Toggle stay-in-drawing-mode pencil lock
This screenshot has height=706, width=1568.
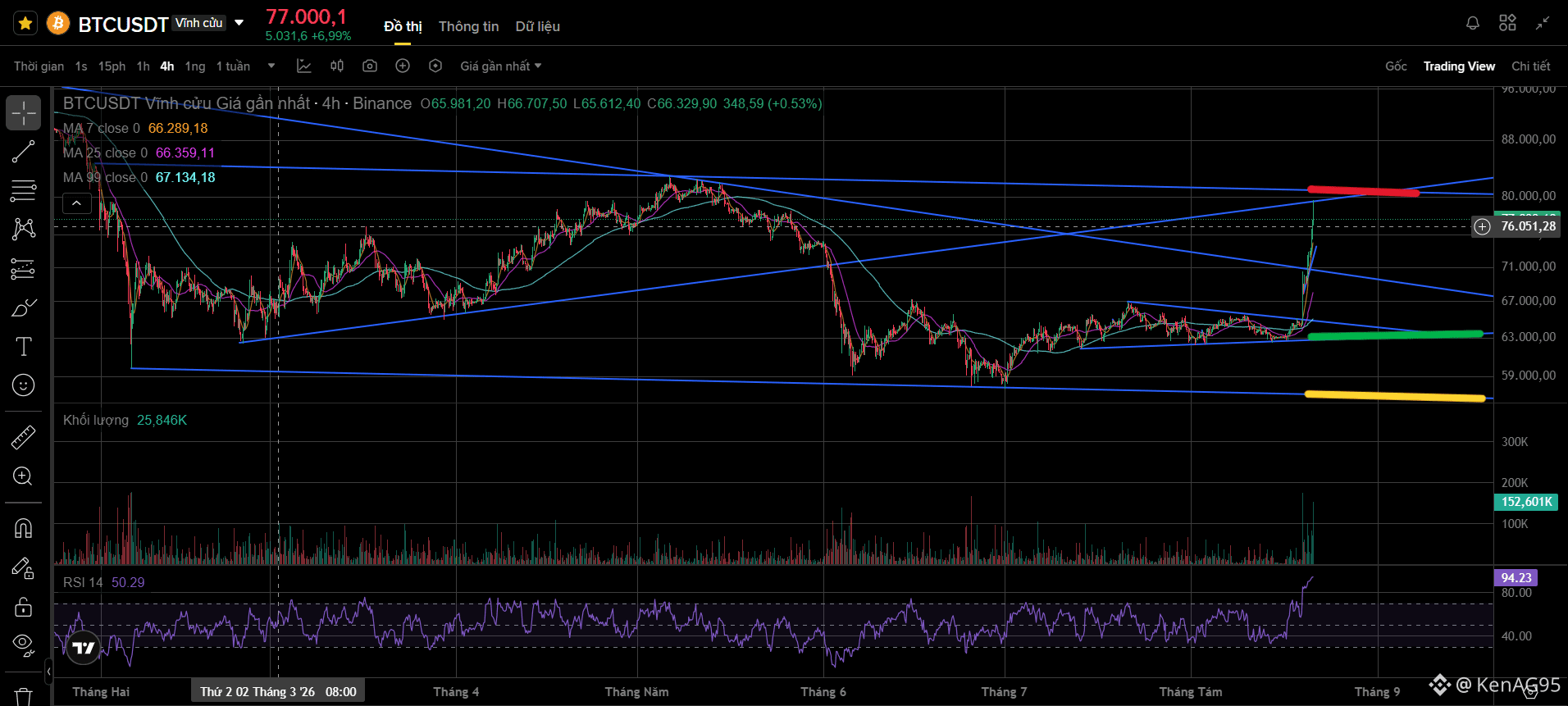coord(24,567)
